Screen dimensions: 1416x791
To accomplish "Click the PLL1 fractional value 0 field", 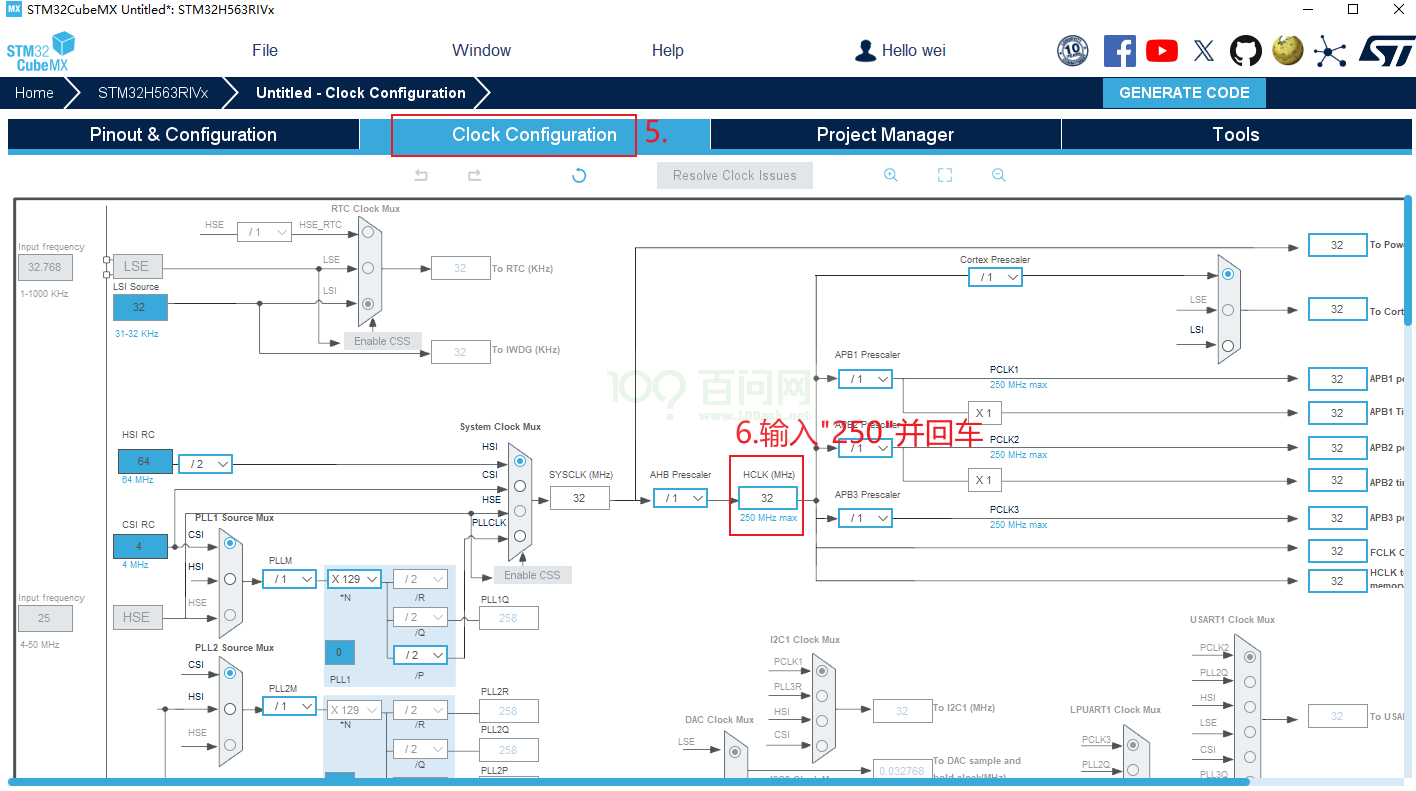I will click(x=339, y=652).
